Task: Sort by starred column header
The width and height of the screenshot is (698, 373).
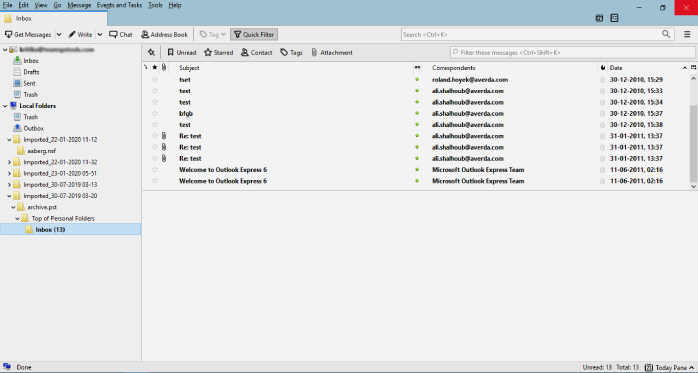Action: pyautogui.click(x=154, y=68)
